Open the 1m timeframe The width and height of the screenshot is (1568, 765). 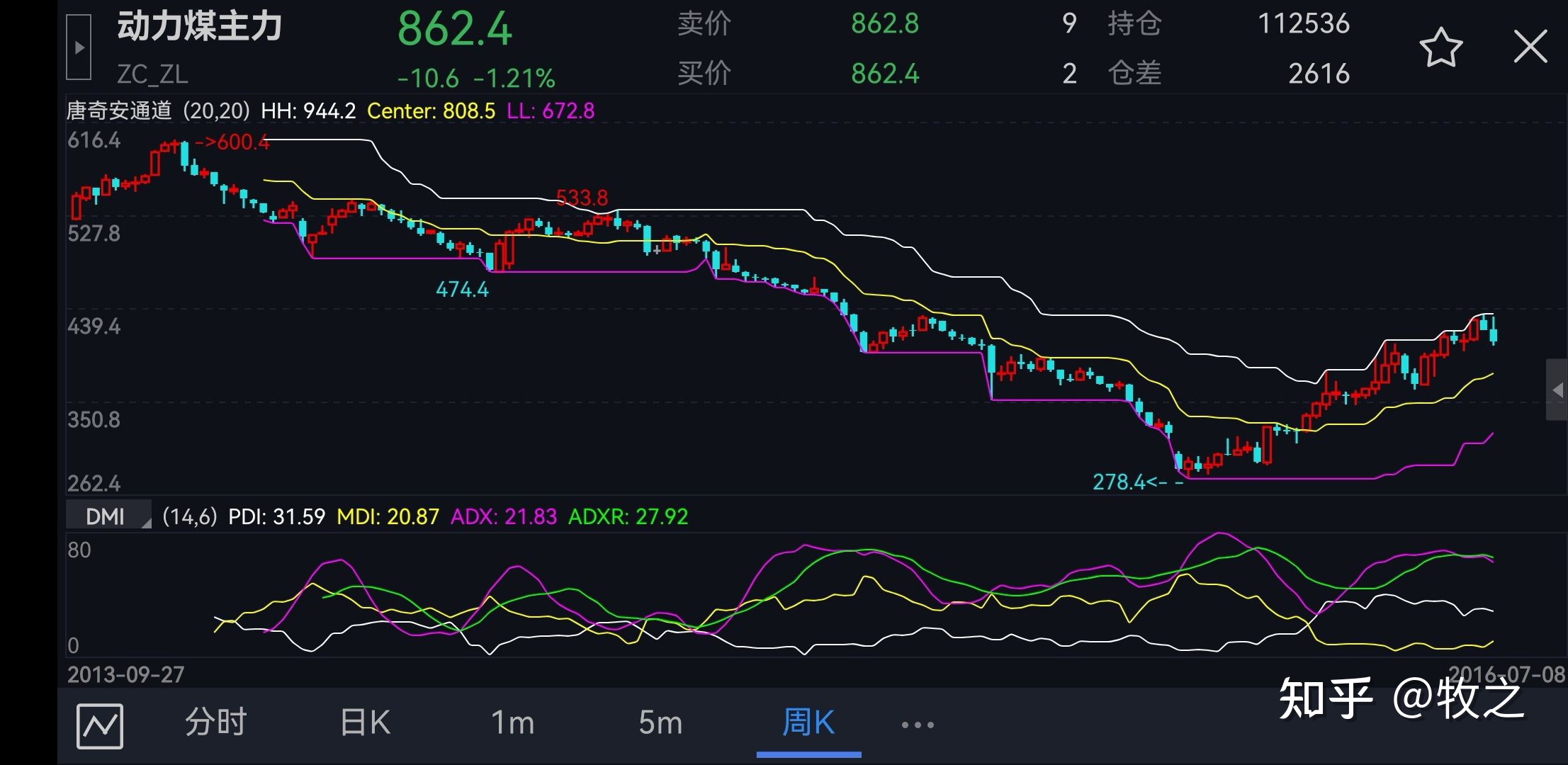(x=512, y=722)
